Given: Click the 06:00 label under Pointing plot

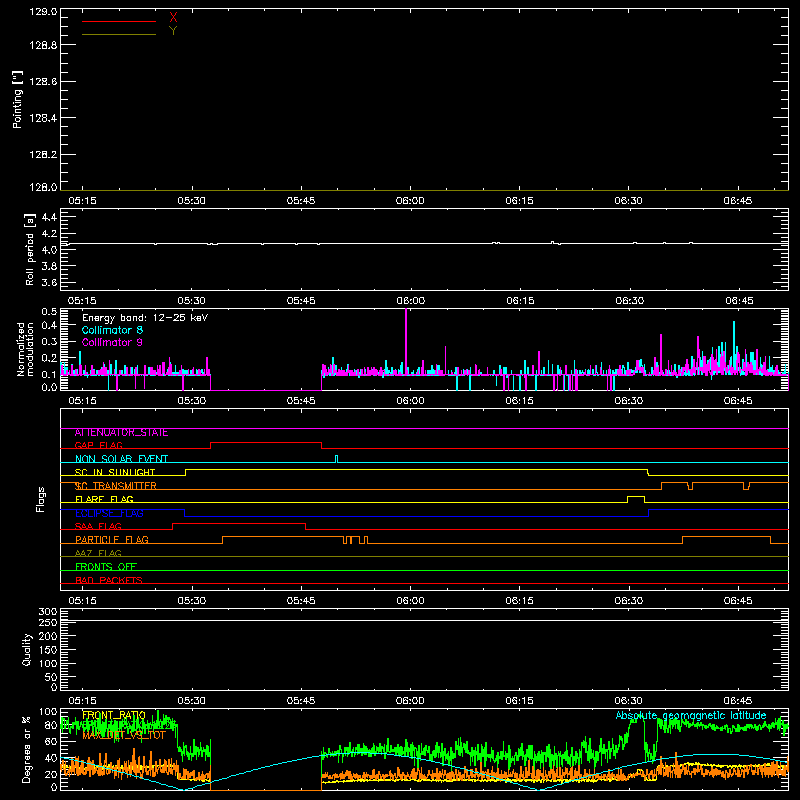Looking at the screenshot, I should [410, 201].
